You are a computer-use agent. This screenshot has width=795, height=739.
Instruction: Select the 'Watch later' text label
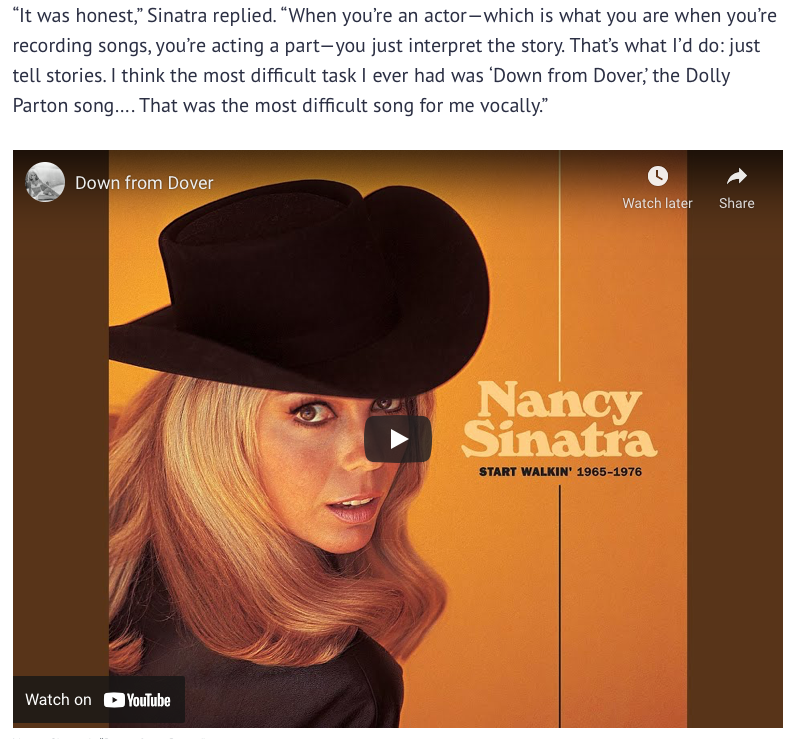(x=657, y=203)
